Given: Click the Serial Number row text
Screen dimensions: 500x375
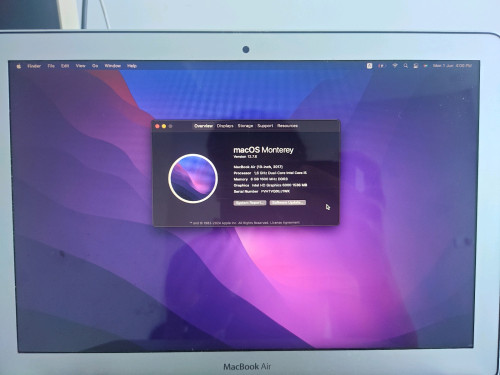Looking at the screenshot, I should click(x=261, y=192).
